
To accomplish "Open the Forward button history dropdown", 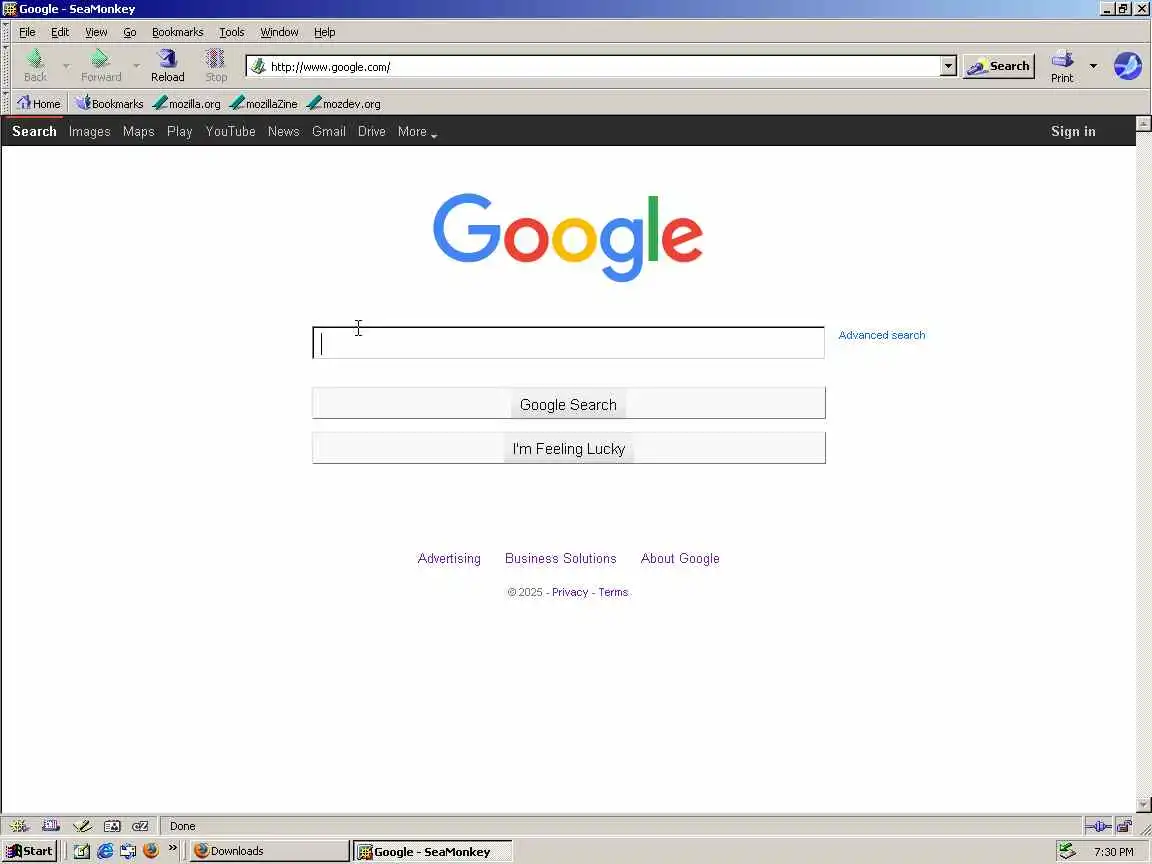I will pyautogui.click(x=137, y=66).
